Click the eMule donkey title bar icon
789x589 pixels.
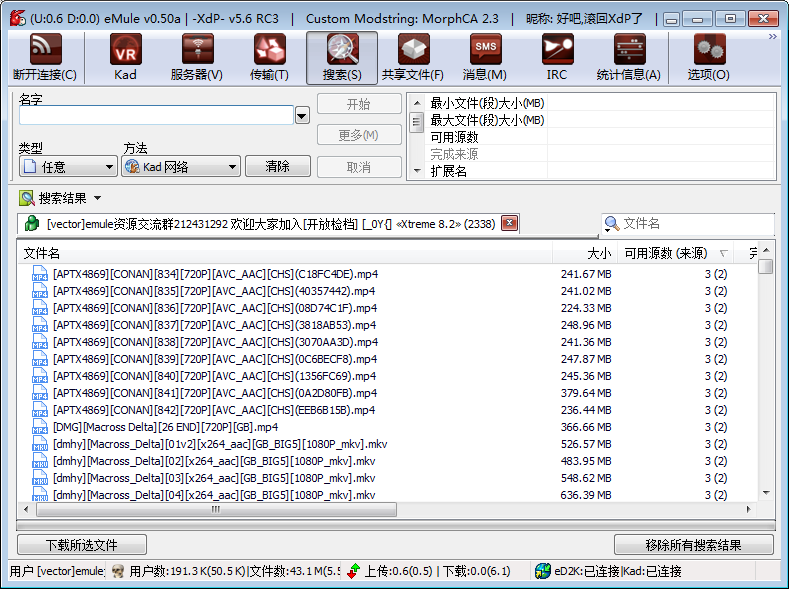[x=18, y=19]
